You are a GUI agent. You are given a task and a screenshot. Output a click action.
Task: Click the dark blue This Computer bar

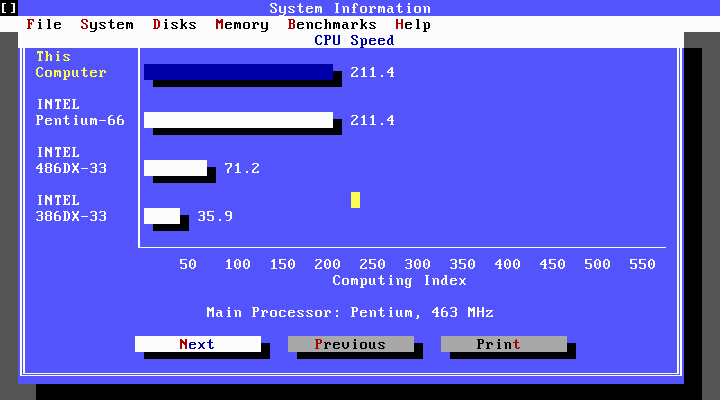click(x=238, y=72)
